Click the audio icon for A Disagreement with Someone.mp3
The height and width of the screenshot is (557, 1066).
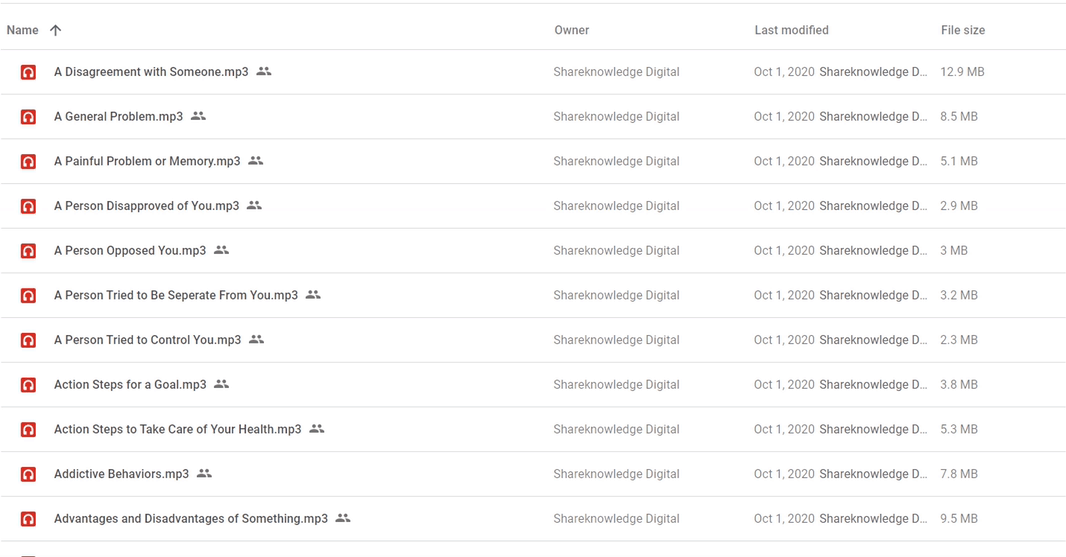(x=28, y=72)
